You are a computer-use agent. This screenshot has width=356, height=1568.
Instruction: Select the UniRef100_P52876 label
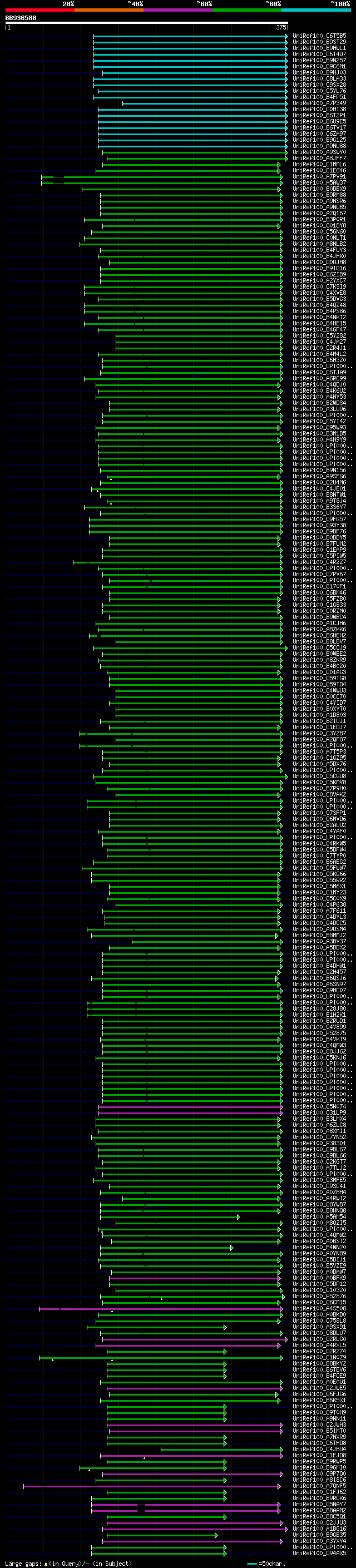(x=319, y=1296)
